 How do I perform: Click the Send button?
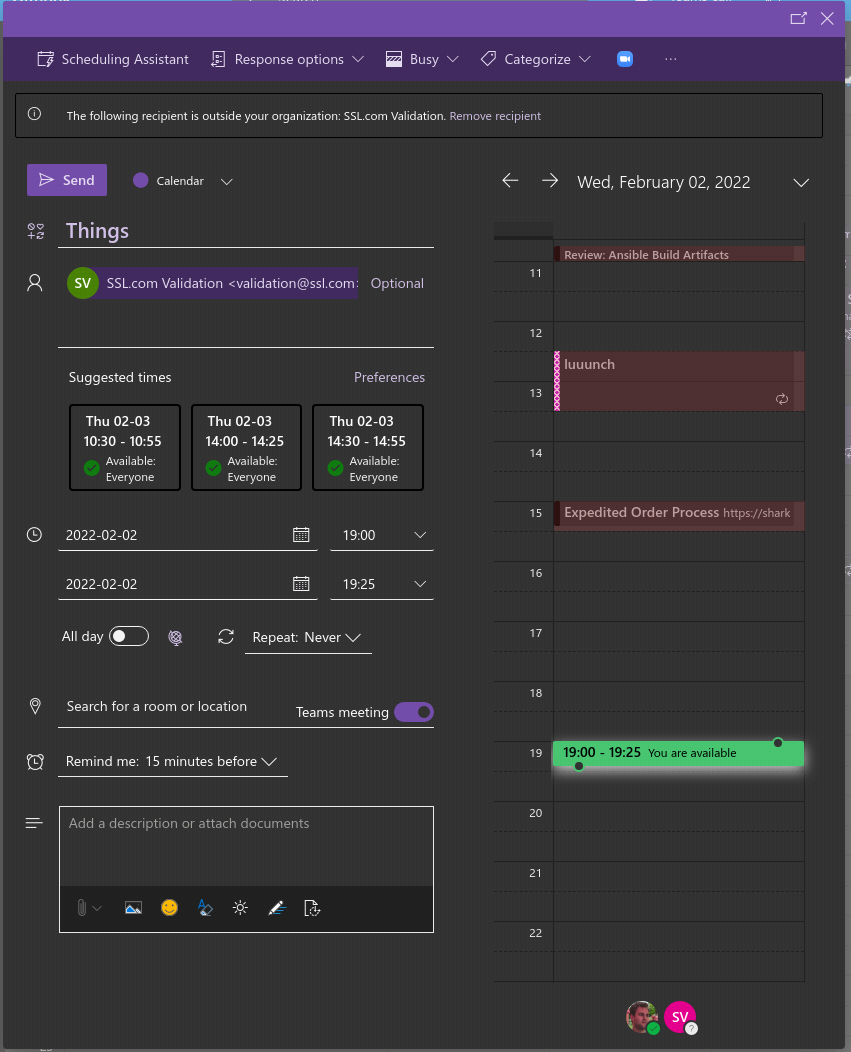(66, 179)
